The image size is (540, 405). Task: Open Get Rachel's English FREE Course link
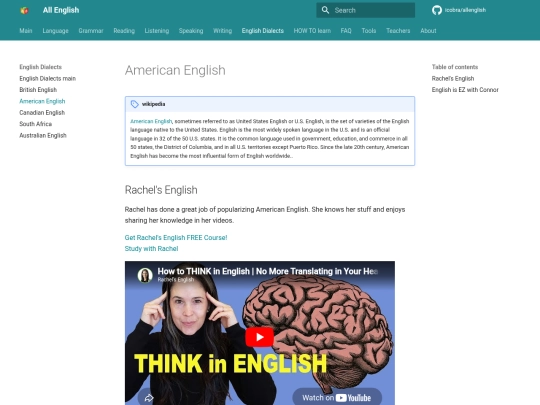[x=176, y=238]
